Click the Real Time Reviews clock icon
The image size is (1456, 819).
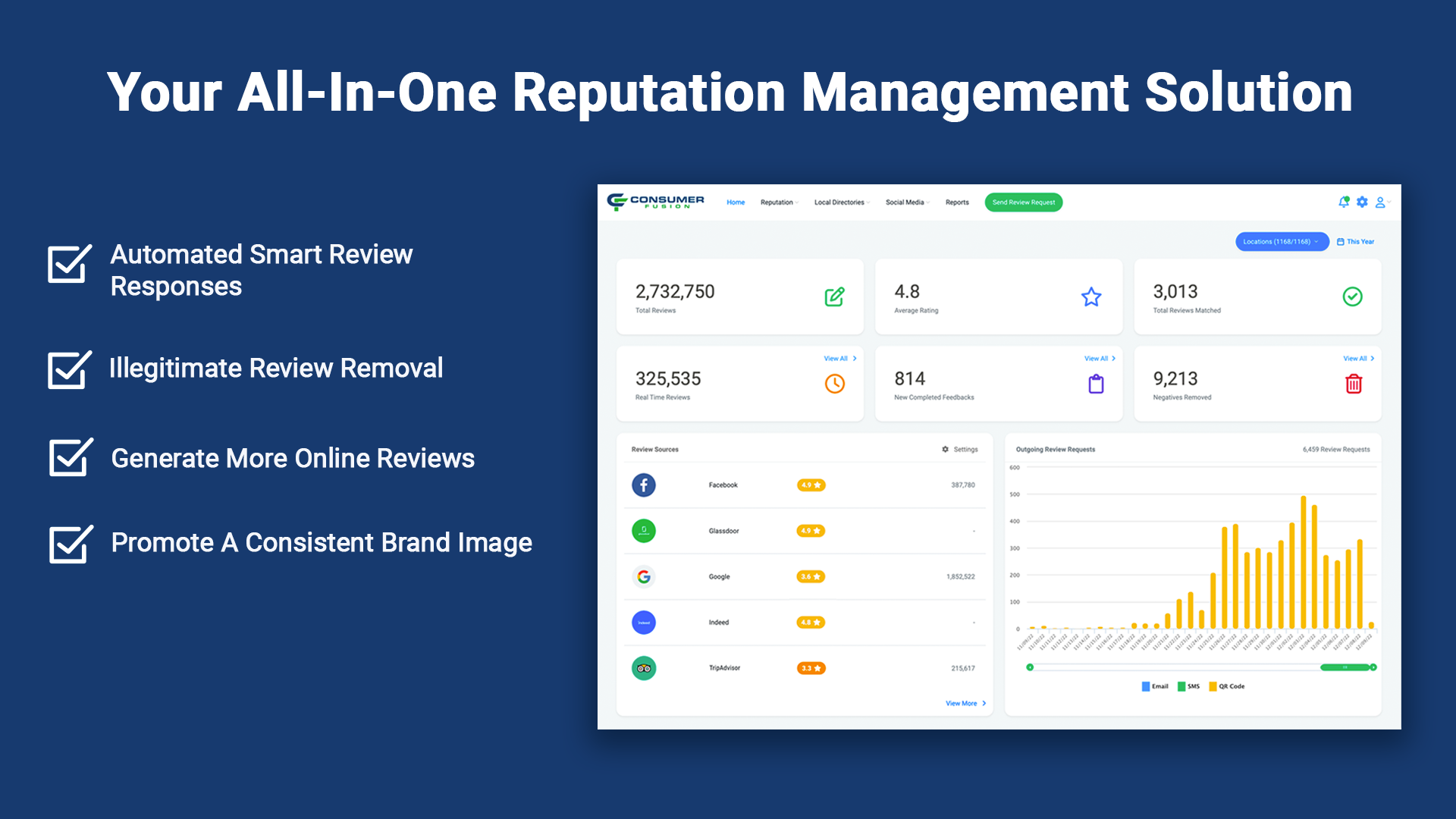(x=834, y=384)
